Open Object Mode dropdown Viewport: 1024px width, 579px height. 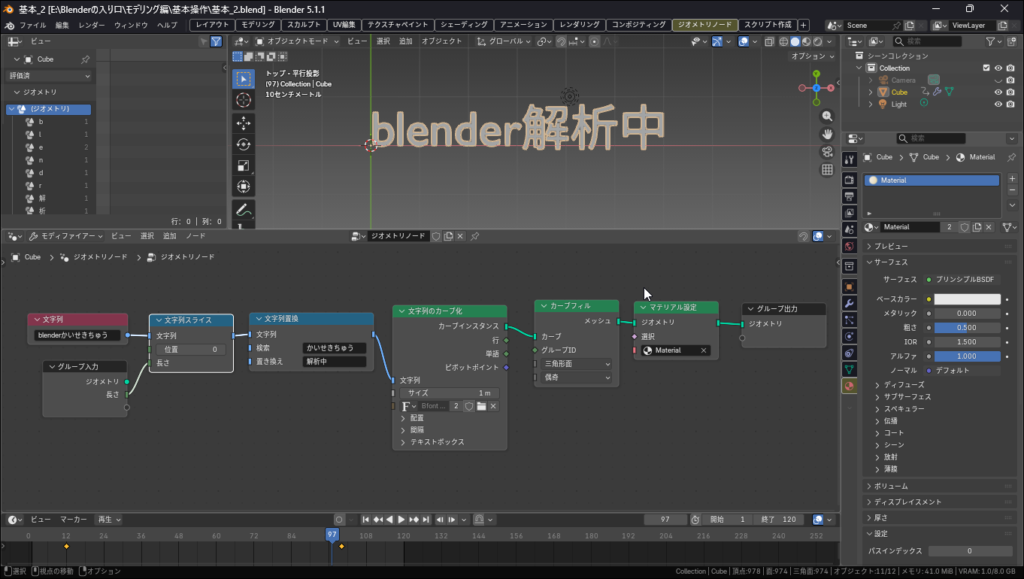click(298, 41)
